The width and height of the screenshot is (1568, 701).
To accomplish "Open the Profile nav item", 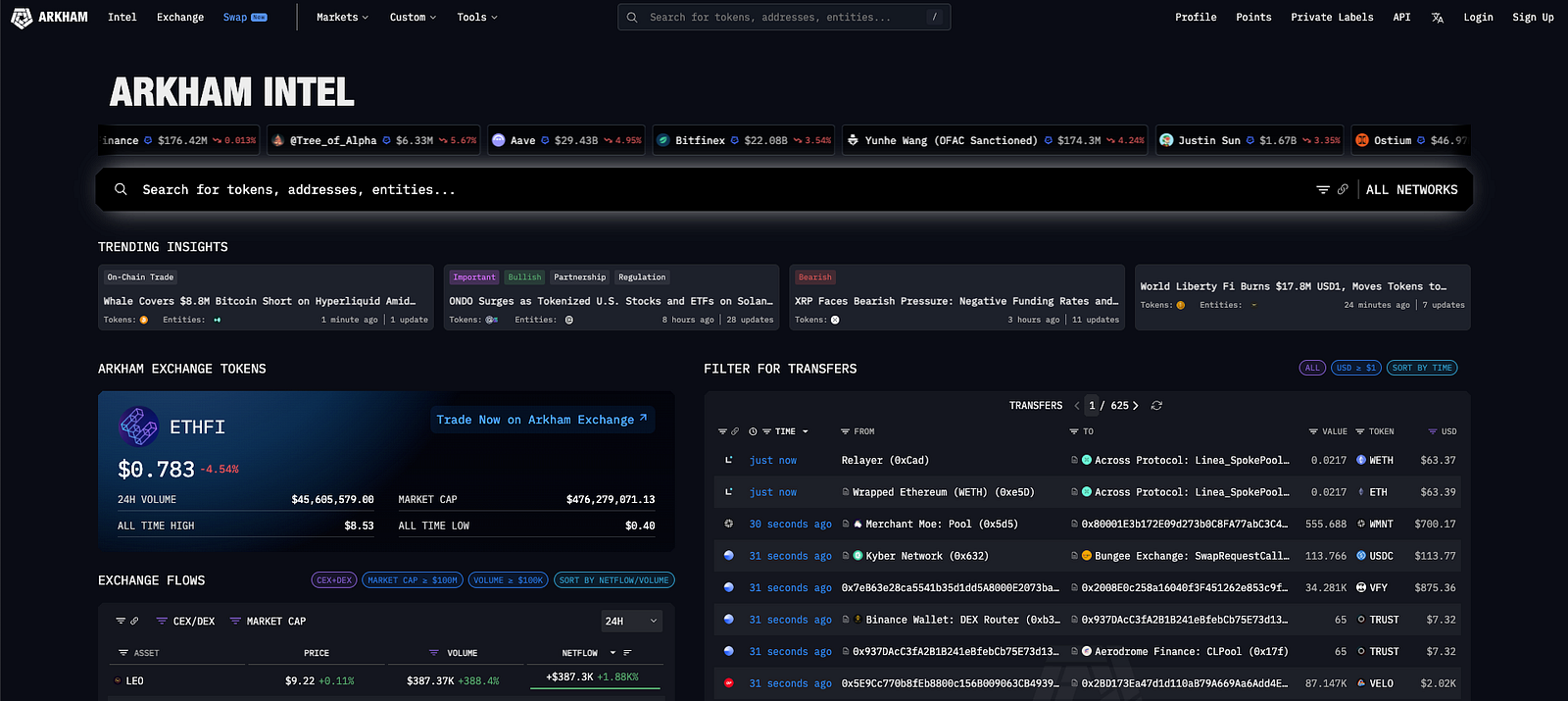I will click(x=1196, y=17).
